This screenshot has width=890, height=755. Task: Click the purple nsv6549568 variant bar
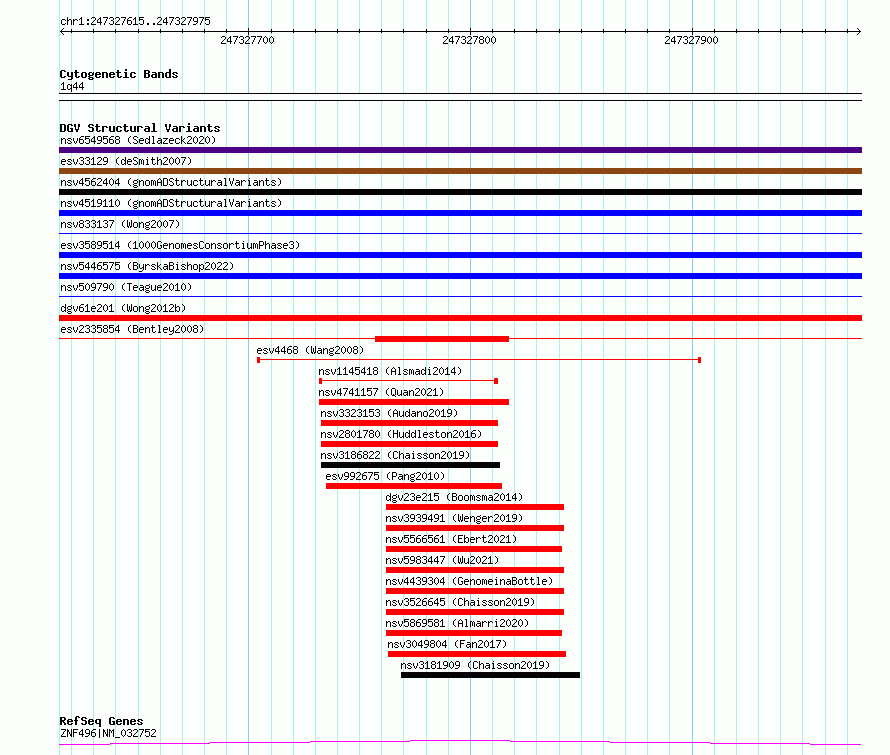click(460, 150)
